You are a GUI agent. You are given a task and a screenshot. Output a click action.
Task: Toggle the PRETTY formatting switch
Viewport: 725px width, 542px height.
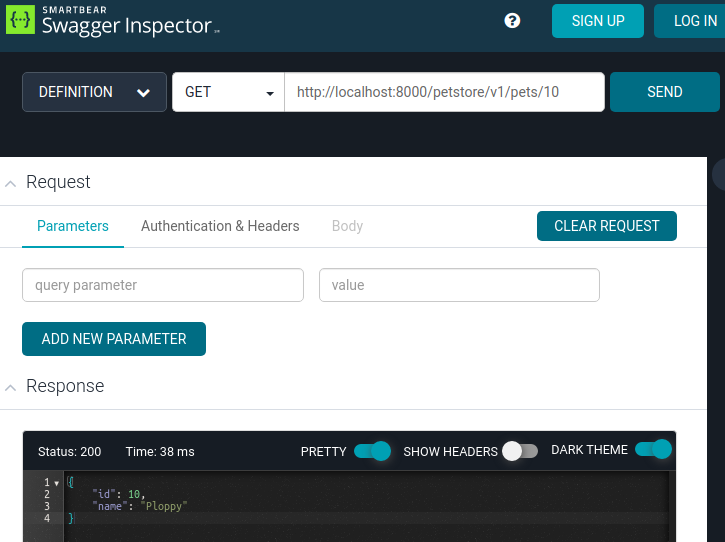pos(372,451)
